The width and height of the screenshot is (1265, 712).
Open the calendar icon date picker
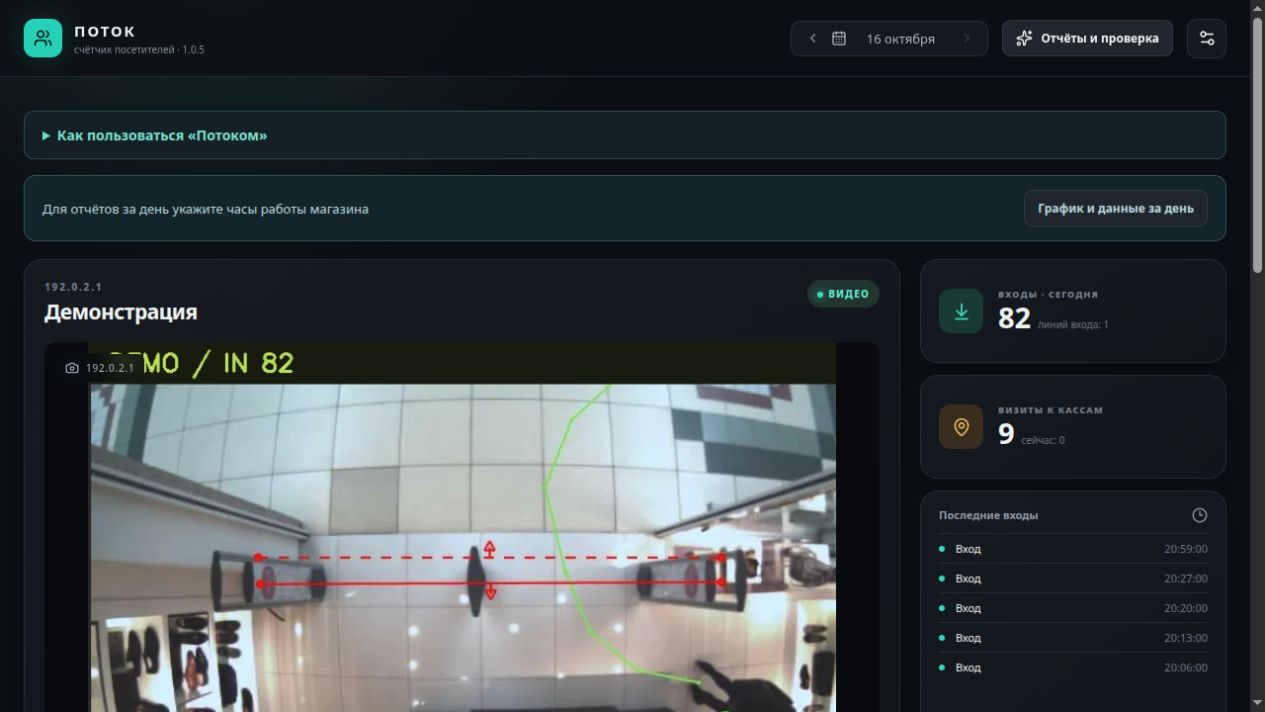839,39
